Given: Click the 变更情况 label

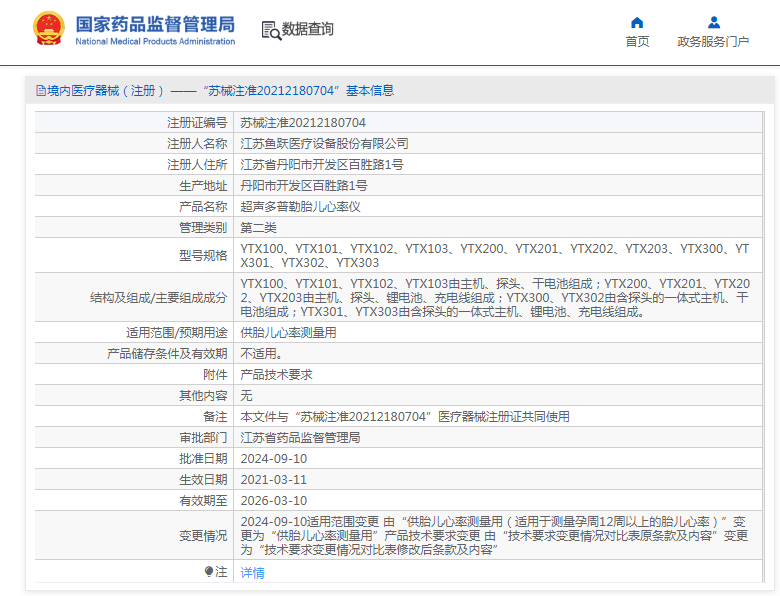Looking at the screenshot, I should point(203,535).
